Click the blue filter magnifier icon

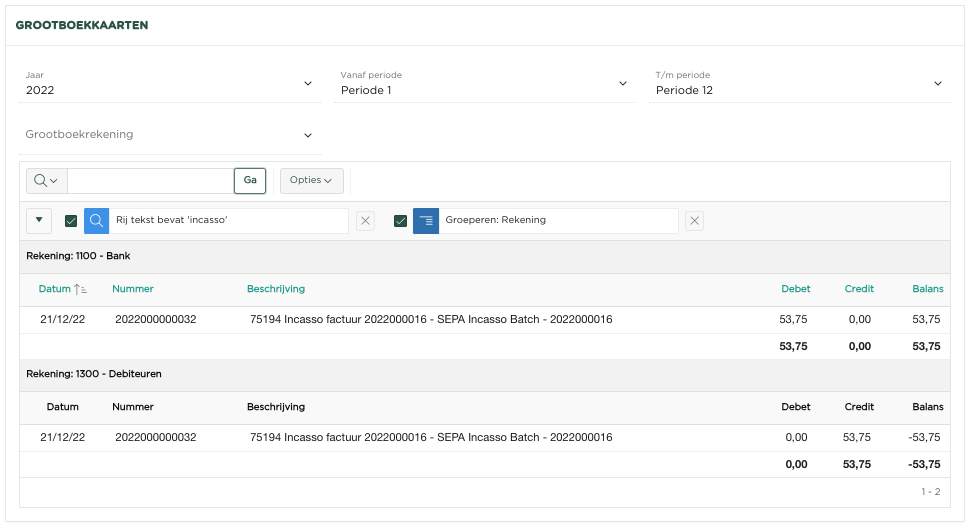(96, 221)
